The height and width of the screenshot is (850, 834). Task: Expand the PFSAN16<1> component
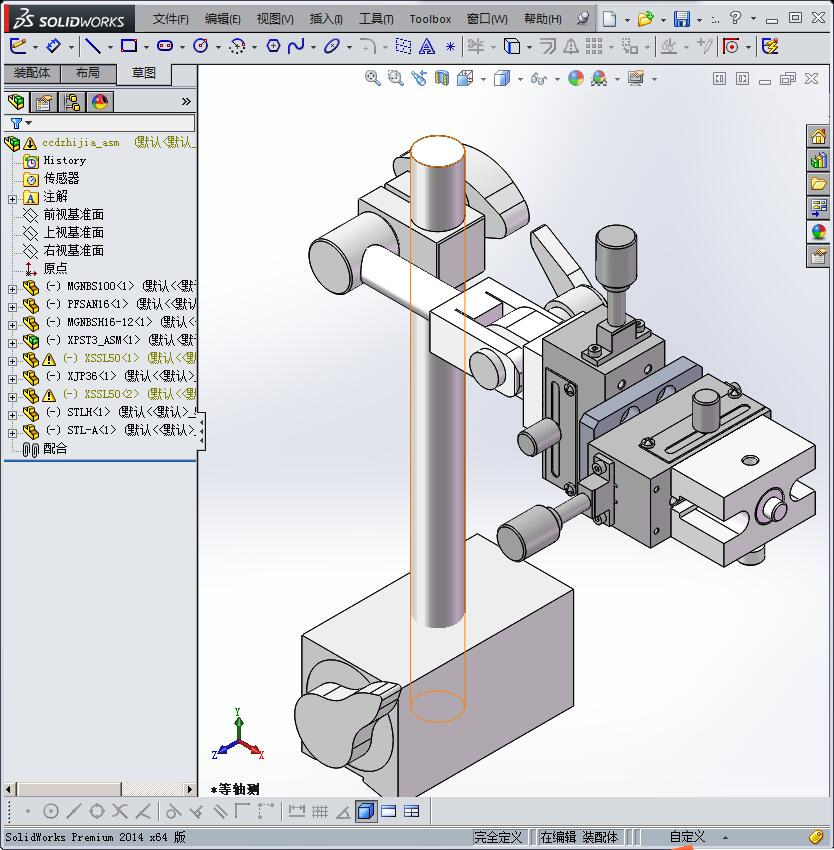pyautogui.click(x=12, y=307)
